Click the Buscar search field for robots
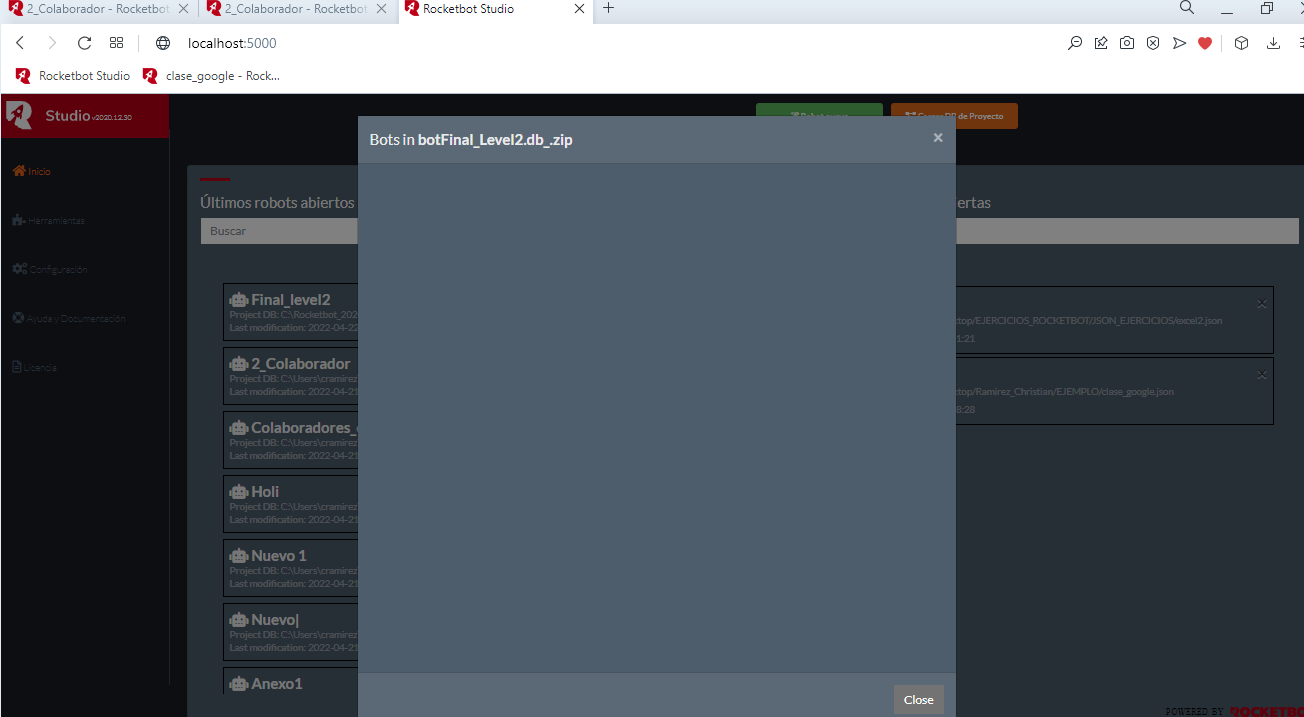Viewport: 1304px width, 717px height. pyautogui.click(x=280, y=231)
